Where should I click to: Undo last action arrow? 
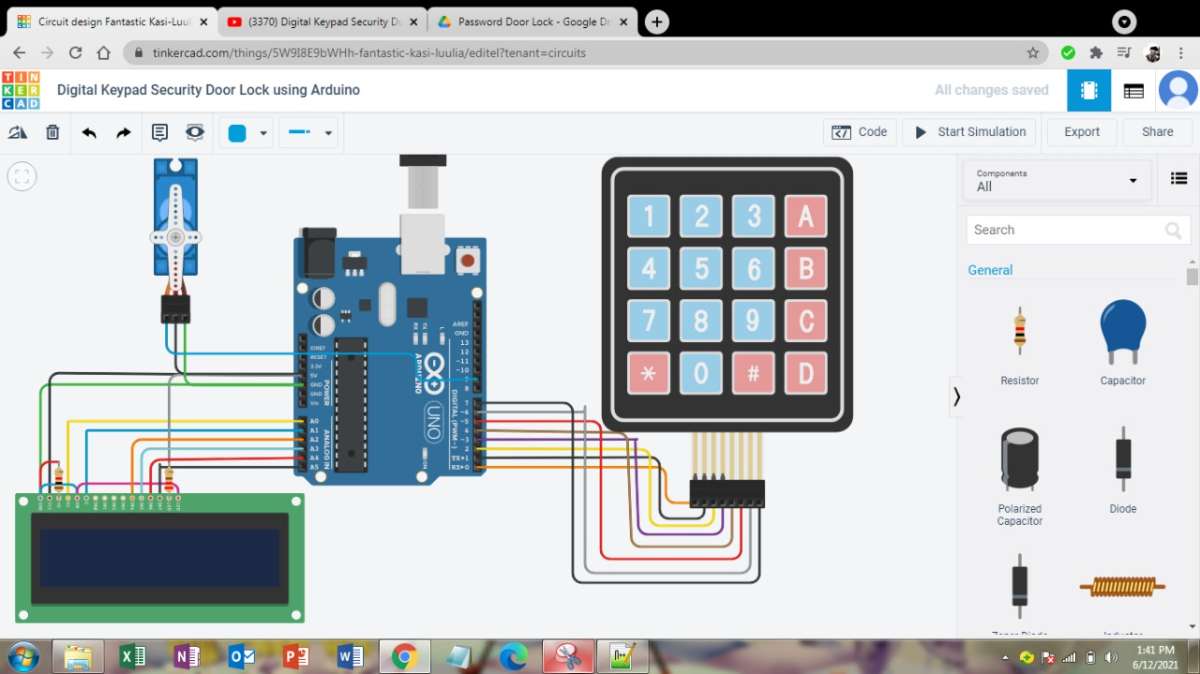point(89,132)
